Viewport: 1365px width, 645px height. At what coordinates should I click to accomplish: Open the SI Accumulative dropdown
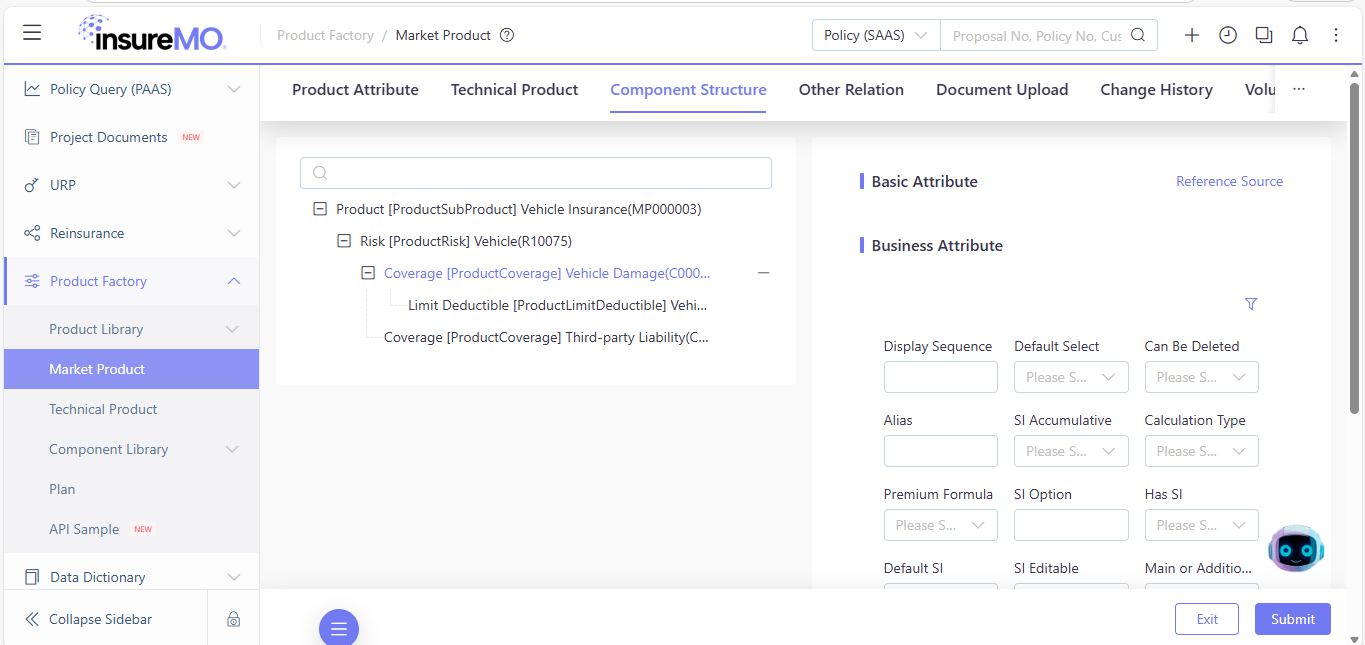pyautogui.click(x=1071, y=451)
